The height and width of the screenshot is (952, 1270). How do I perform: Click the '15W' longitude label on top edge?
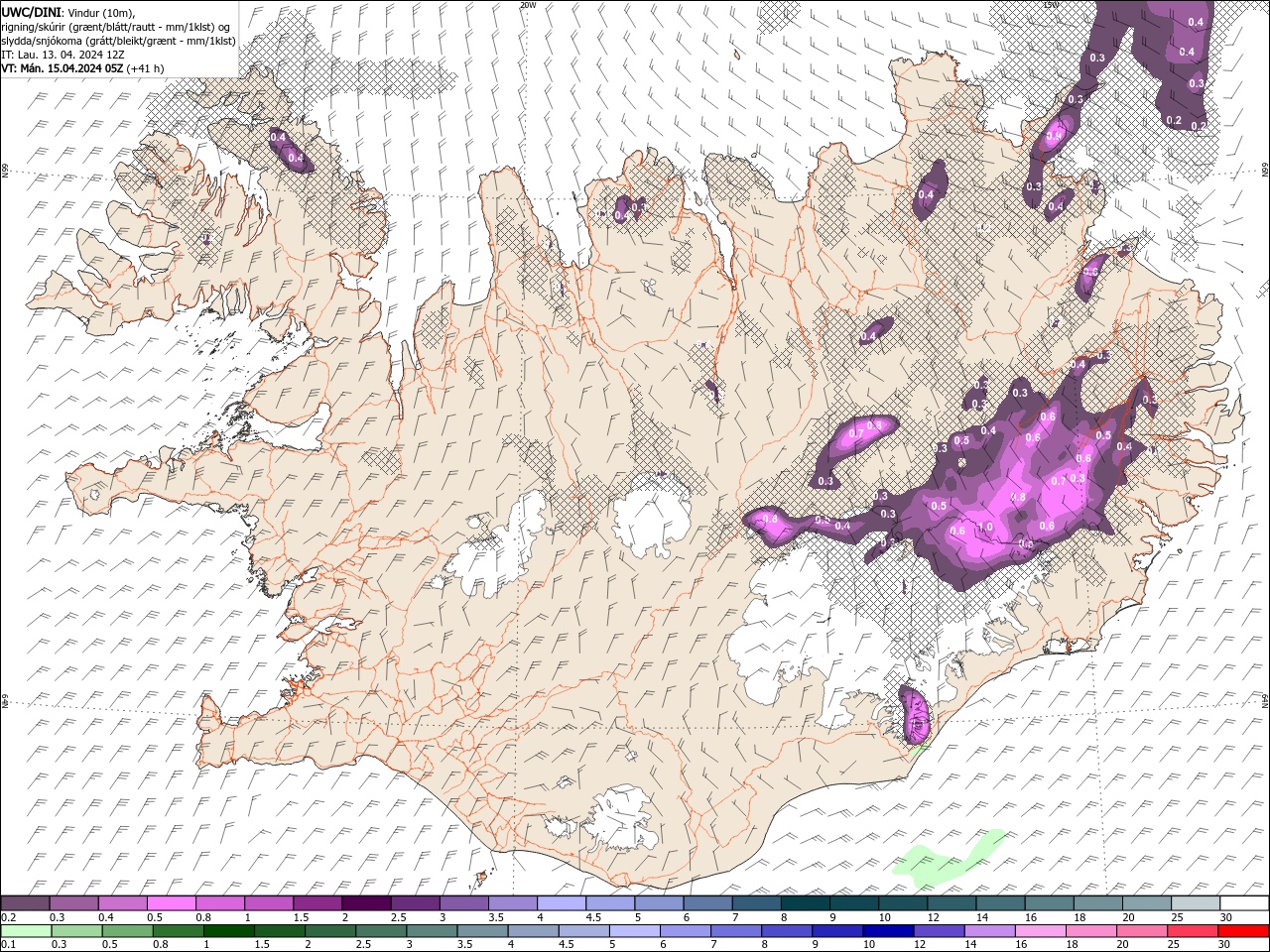tap(1051, 5)
